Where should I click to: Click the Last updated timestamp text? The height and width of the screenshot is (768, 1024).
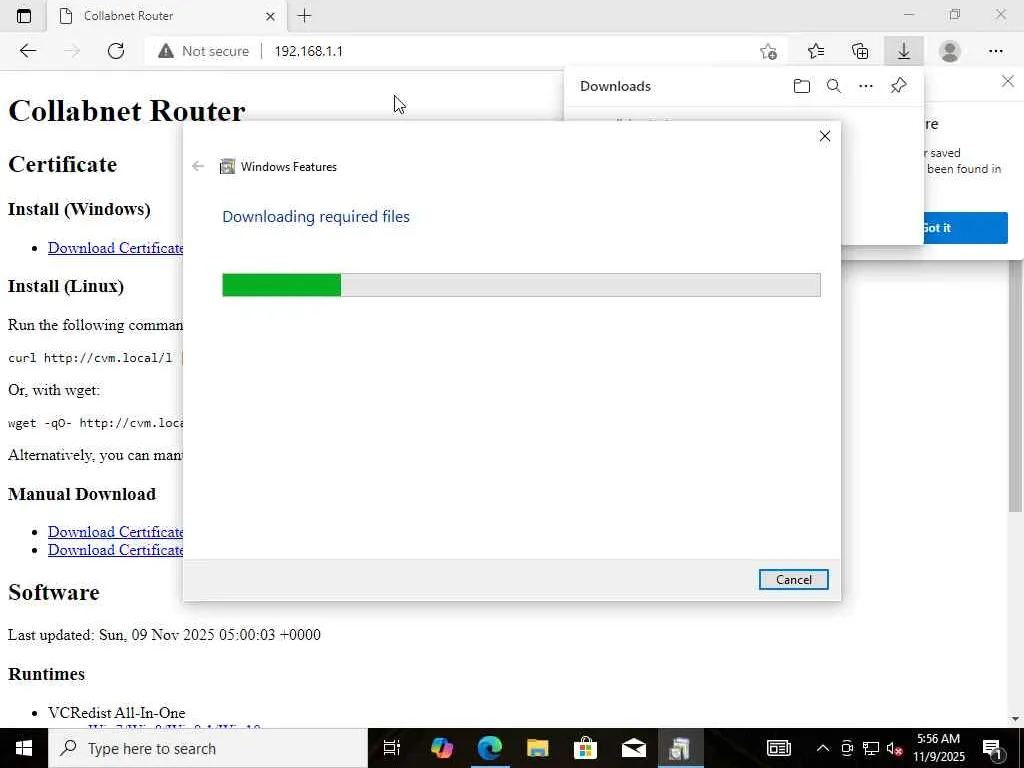pyautogui.click(x=164, y=635)
